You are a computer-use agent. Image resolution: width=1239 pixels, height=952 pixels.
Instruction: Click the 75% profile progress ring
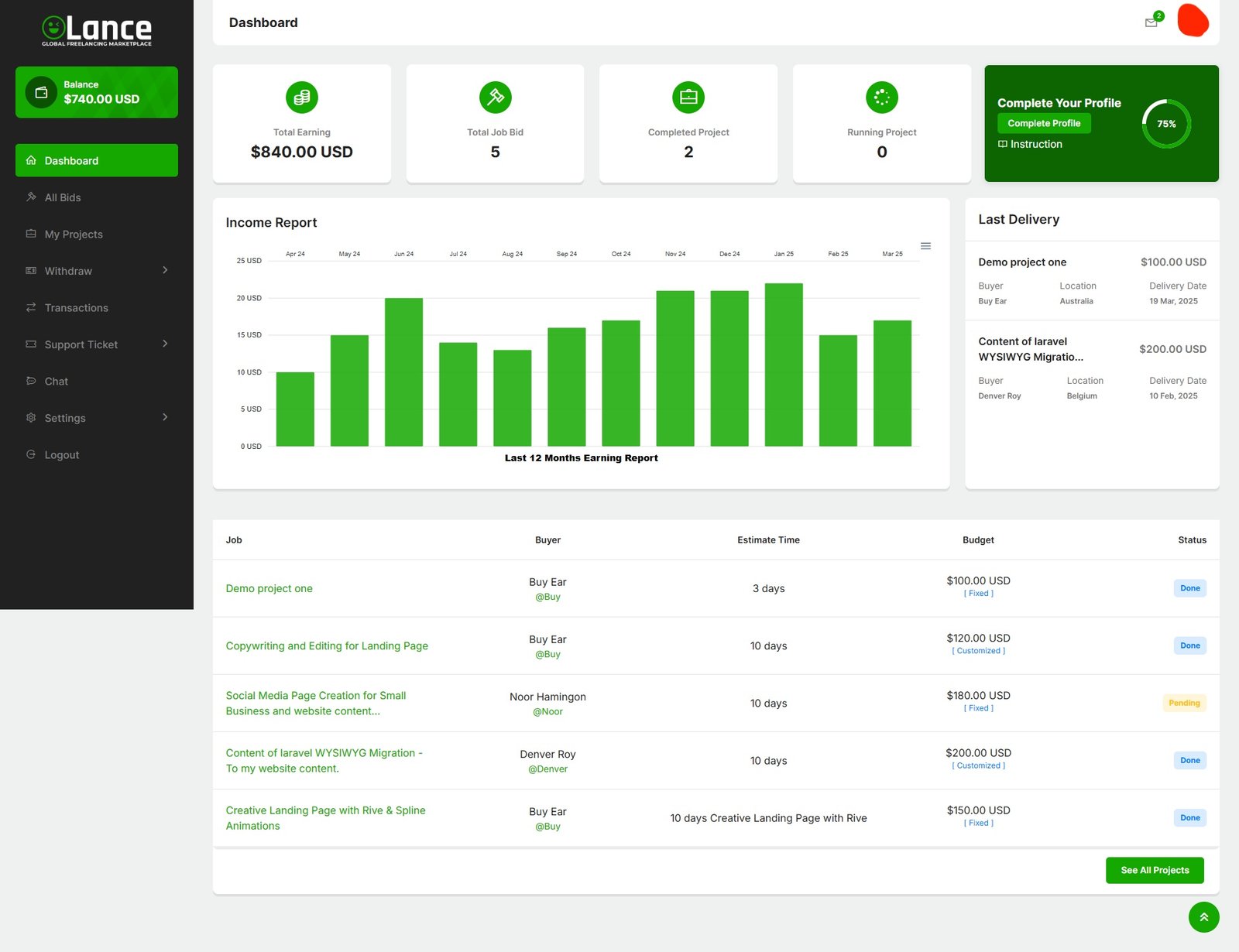point(1166,124)
